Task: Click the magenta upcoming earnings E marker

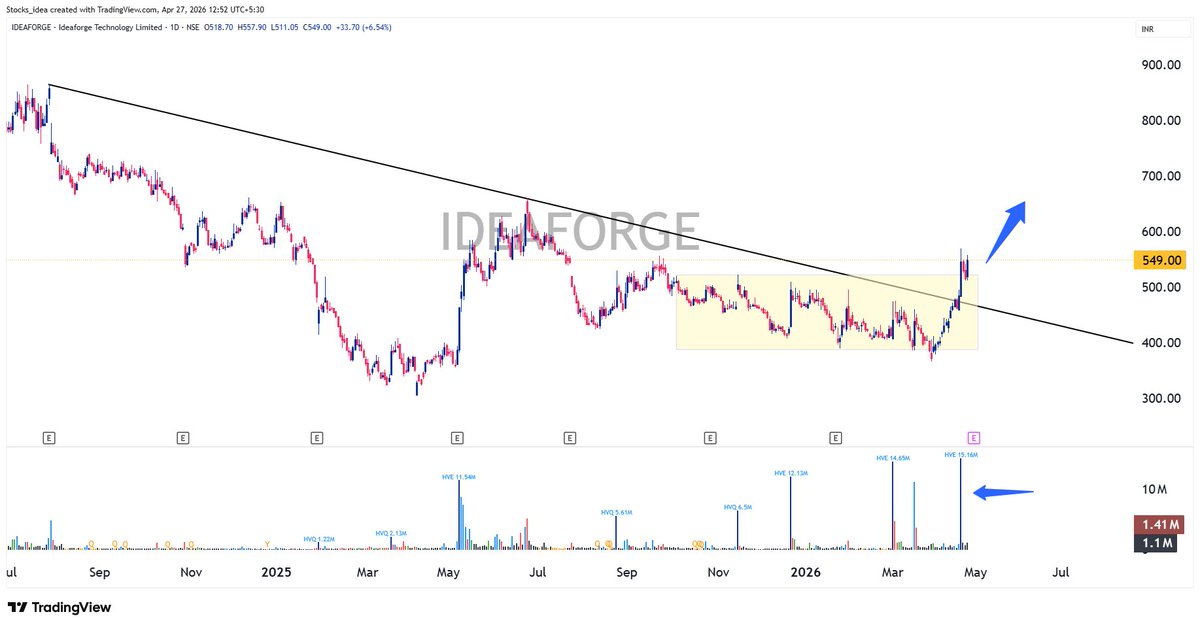Action: [x=975, y=437]
